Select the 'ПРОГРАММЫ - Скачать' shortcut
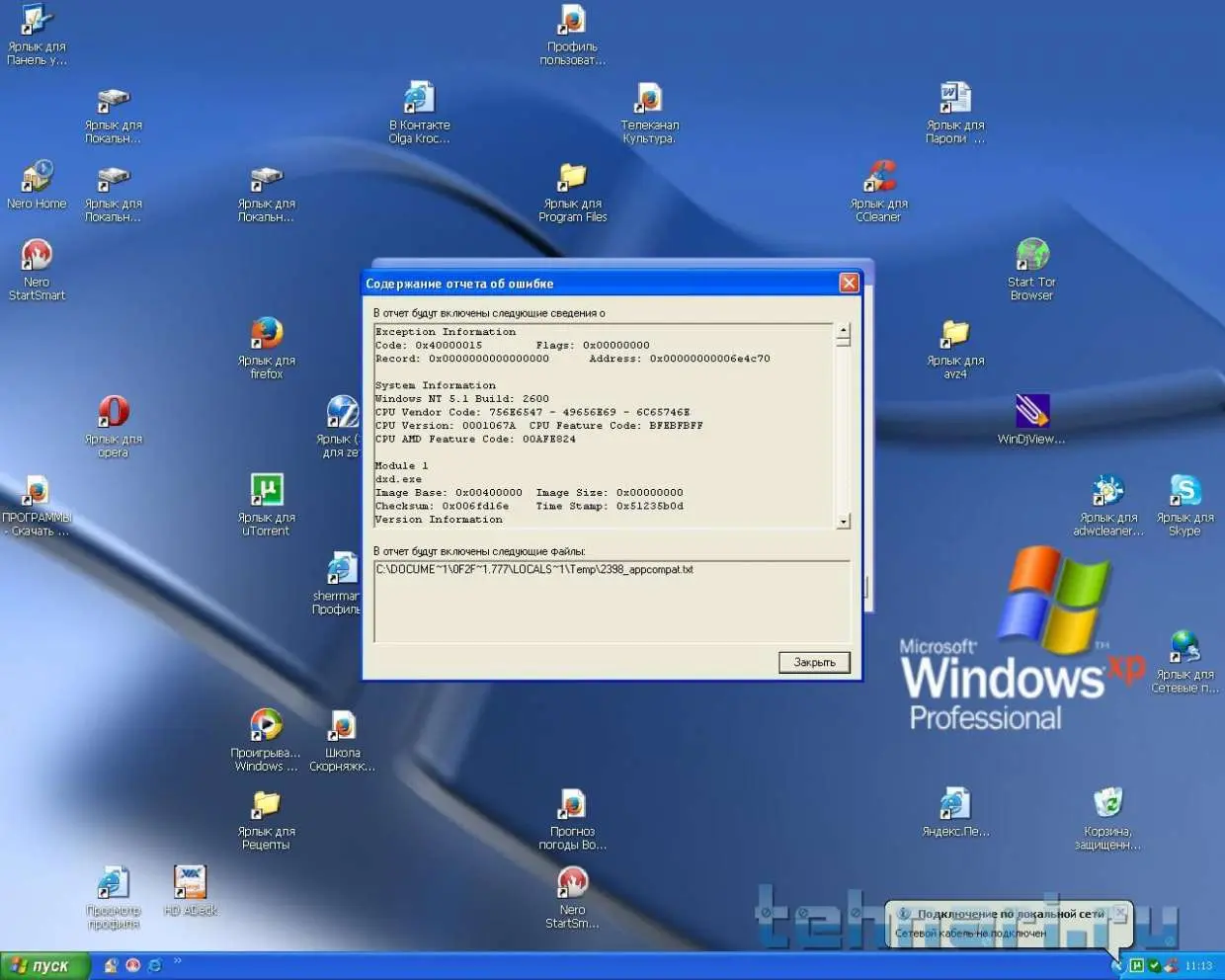1225x980 pixels. [x=37, y=505]
